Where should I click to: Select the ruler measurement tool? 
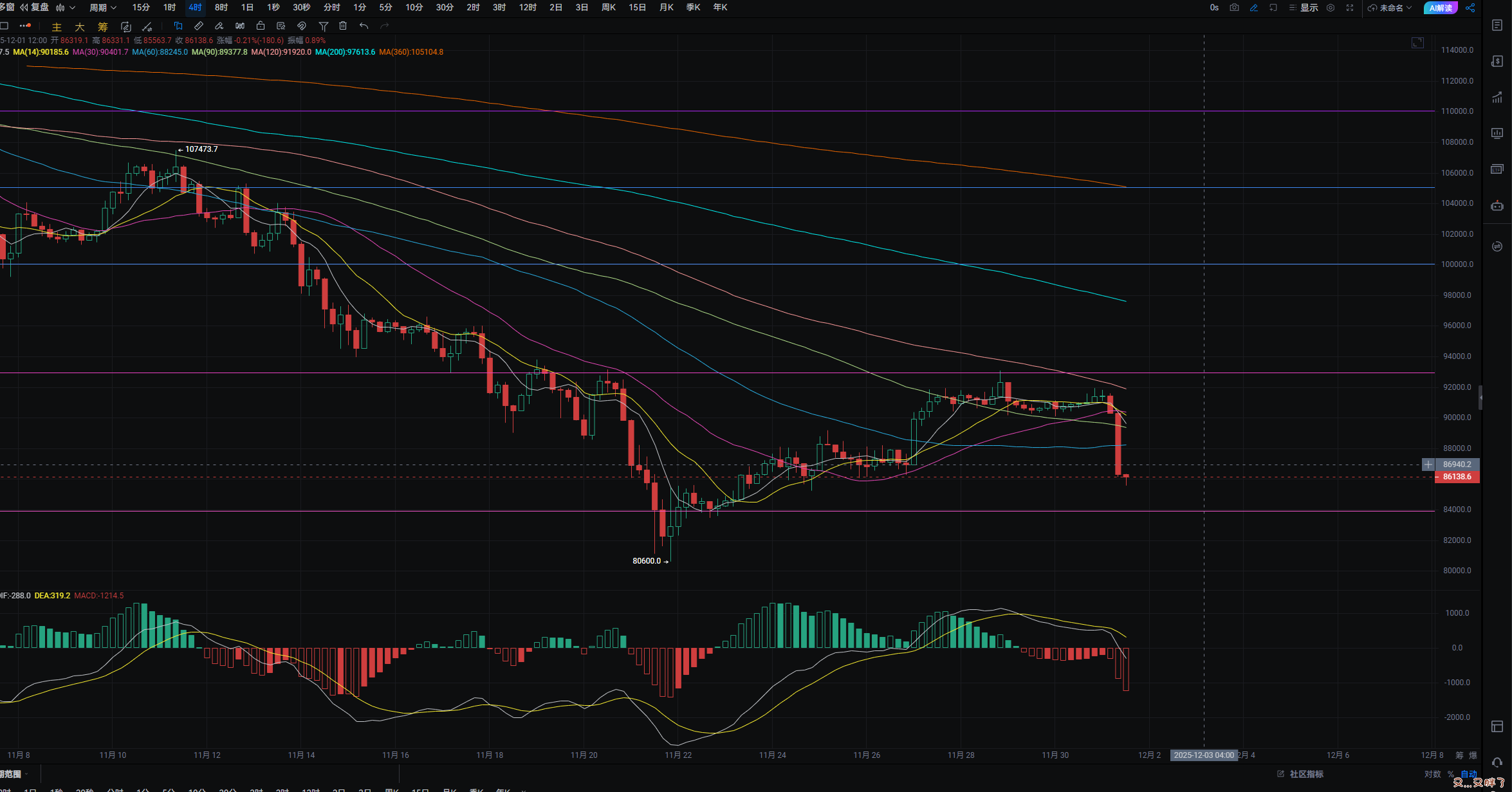coord(199,26)
